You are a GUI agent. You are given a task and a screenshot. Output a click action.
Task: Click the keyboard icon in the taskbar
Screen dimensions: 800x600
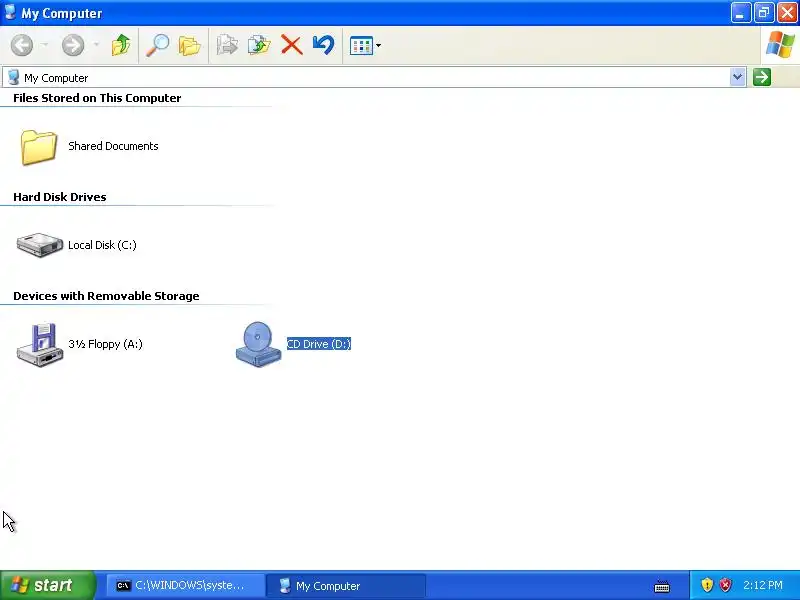pos(662,586)
